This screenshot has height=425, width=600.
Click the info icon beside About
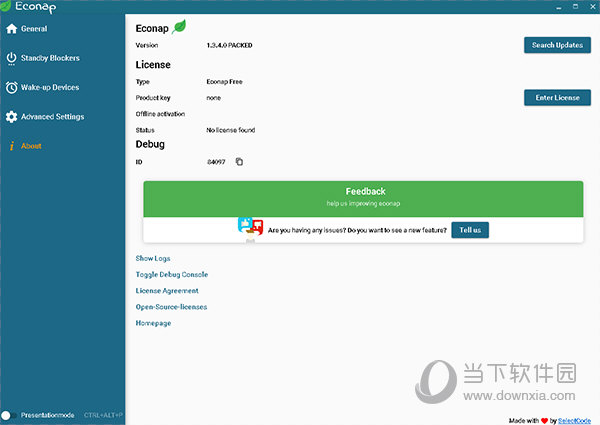[12, 146]
